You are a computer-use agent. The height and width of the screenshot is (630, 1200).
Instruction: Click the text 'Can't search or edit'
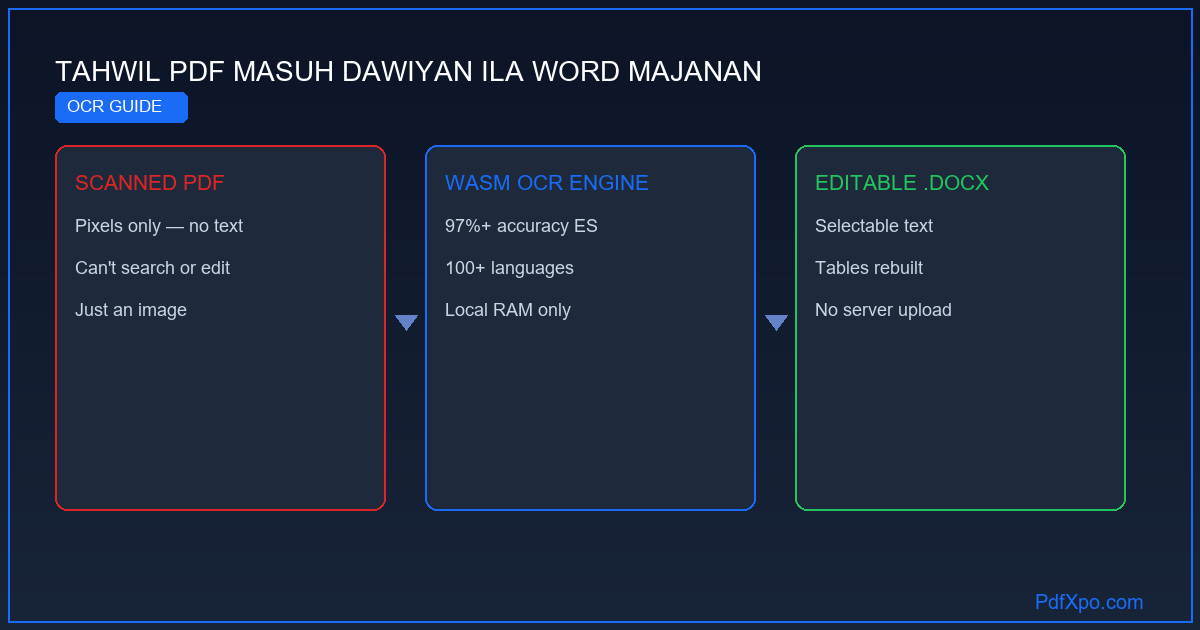(153, 268)
